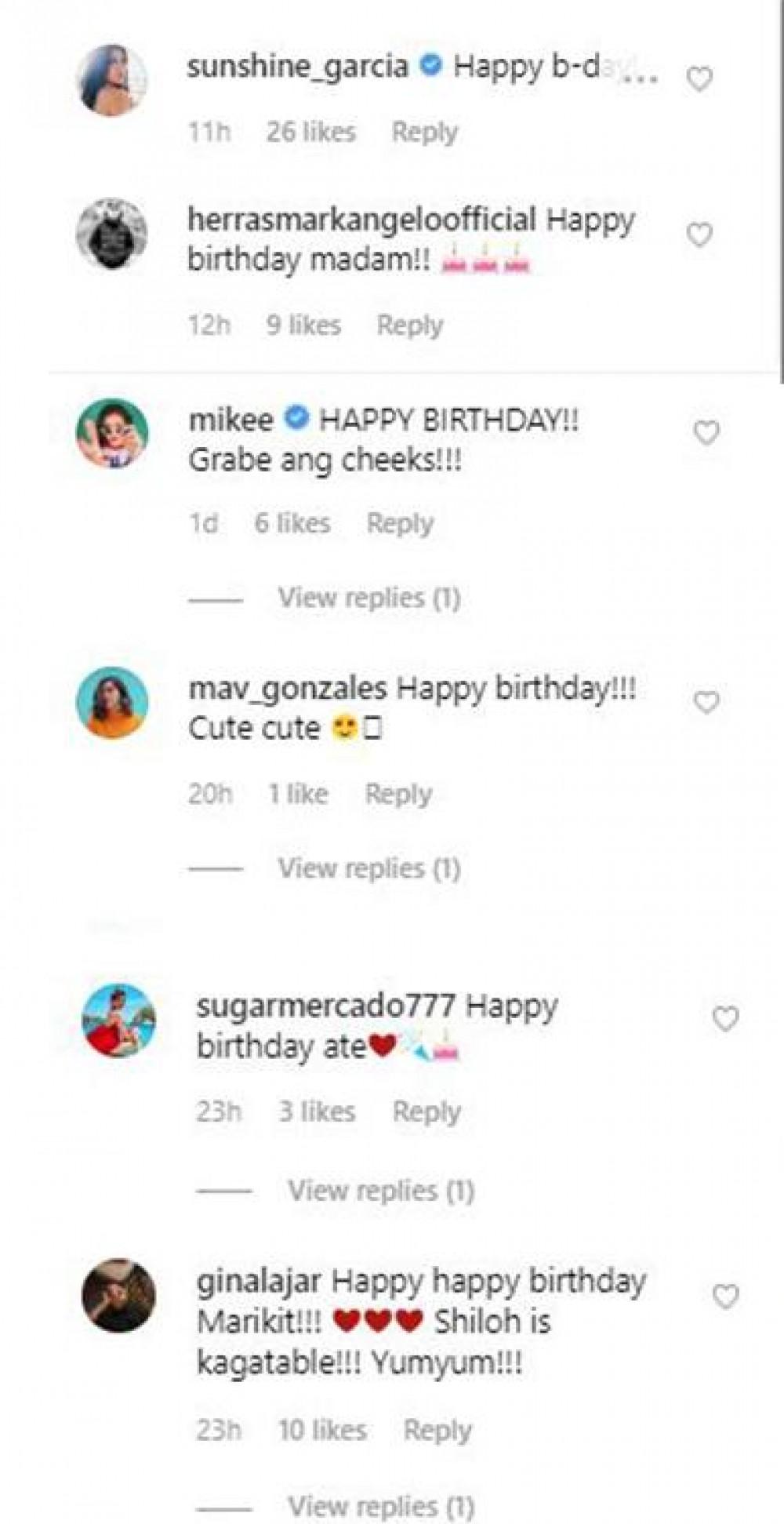Open the mikee username link

(230, 420)
